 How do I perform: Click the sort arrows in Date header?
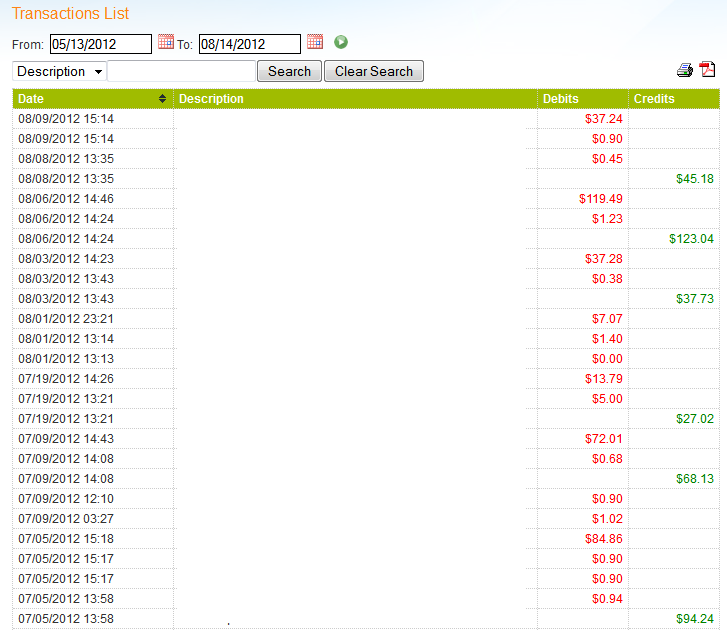point(163,99)
